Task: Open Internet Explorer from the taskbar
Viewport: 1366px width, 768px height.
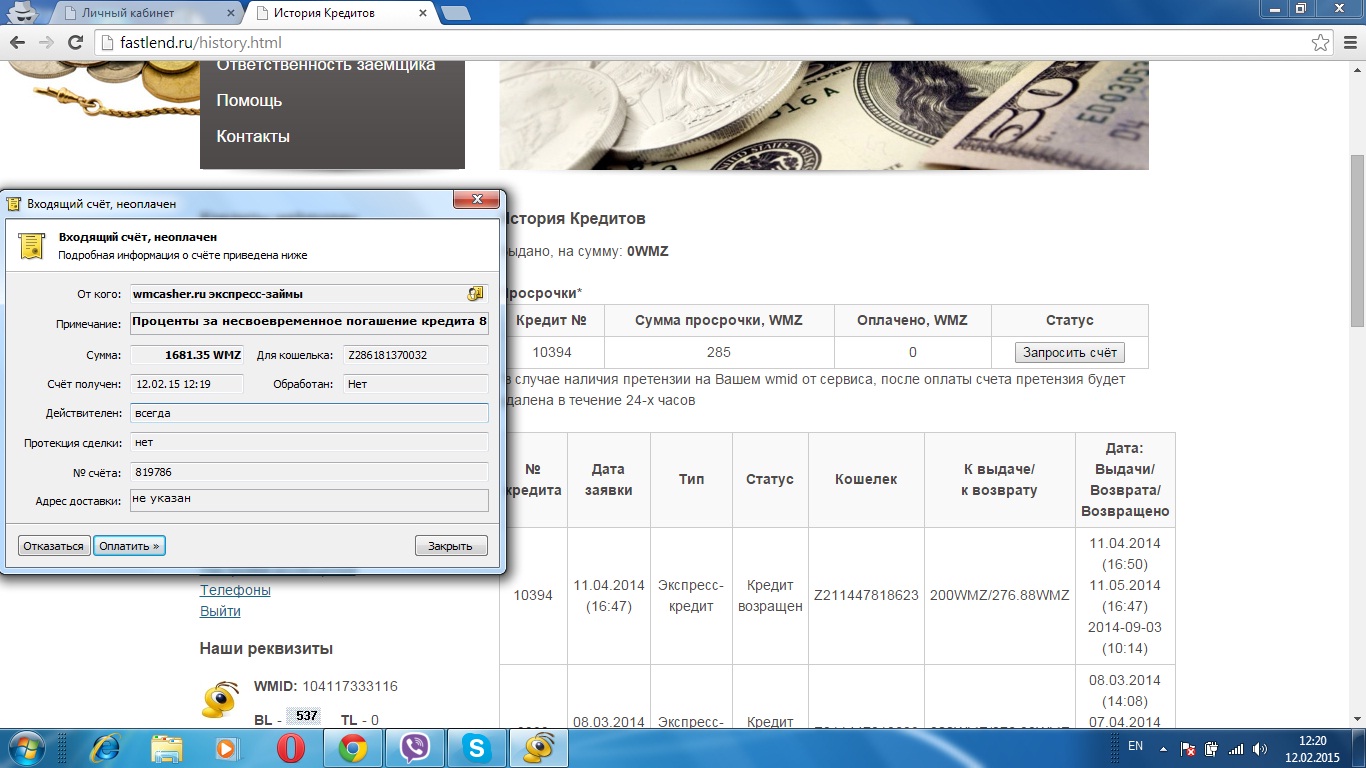Action: 106,748
